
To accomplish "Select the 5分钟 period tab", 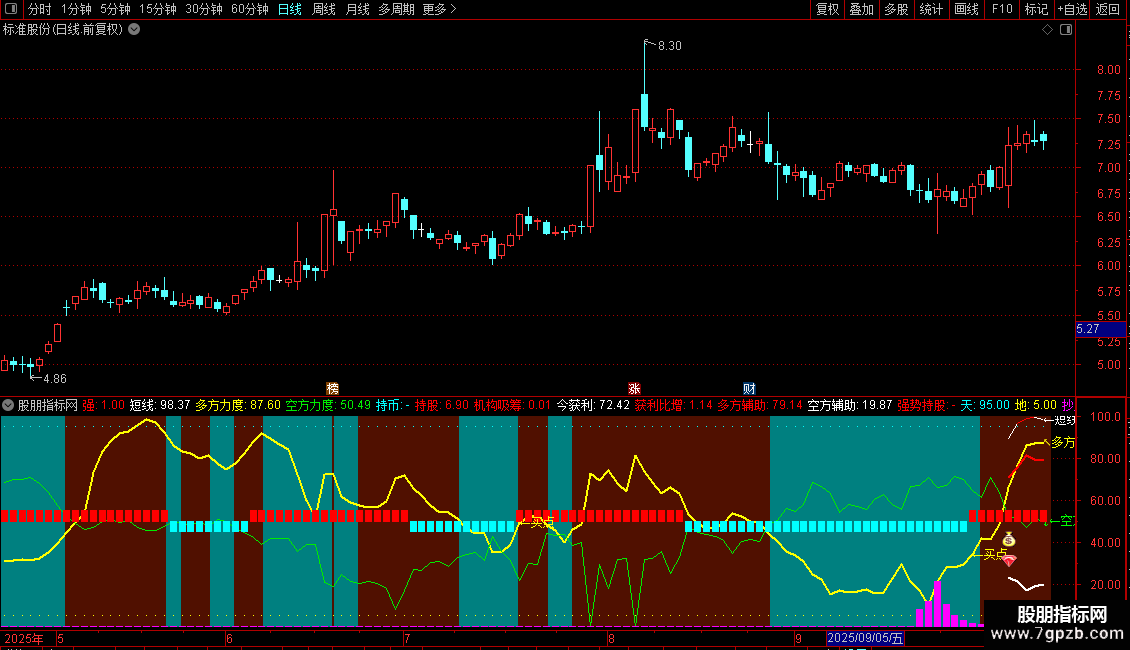I will coord(115,9).
